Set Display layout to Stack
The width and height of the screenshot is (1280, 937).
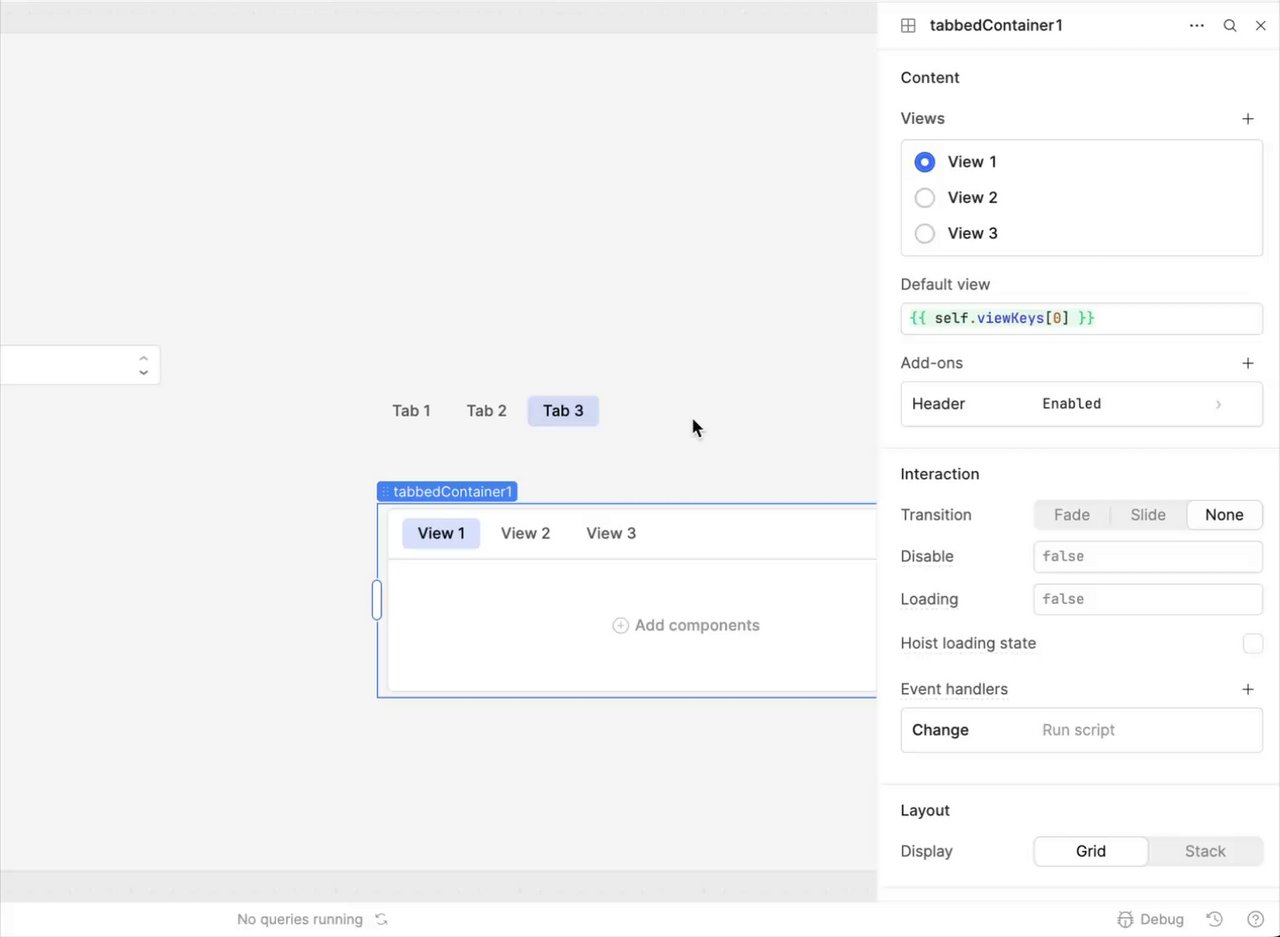click(1204, 851)
